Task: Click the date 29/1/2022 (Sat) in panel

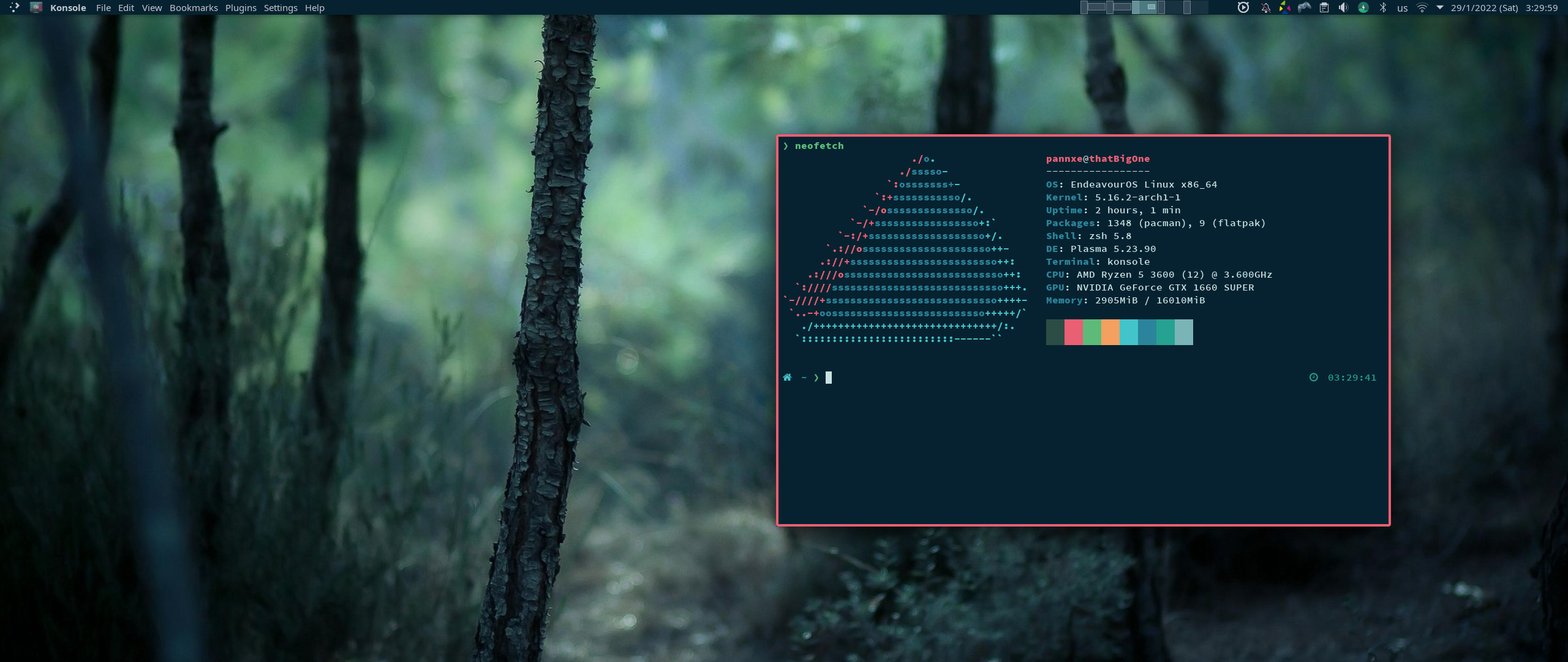Action: pyautogui.click(x=1485, y=8)
